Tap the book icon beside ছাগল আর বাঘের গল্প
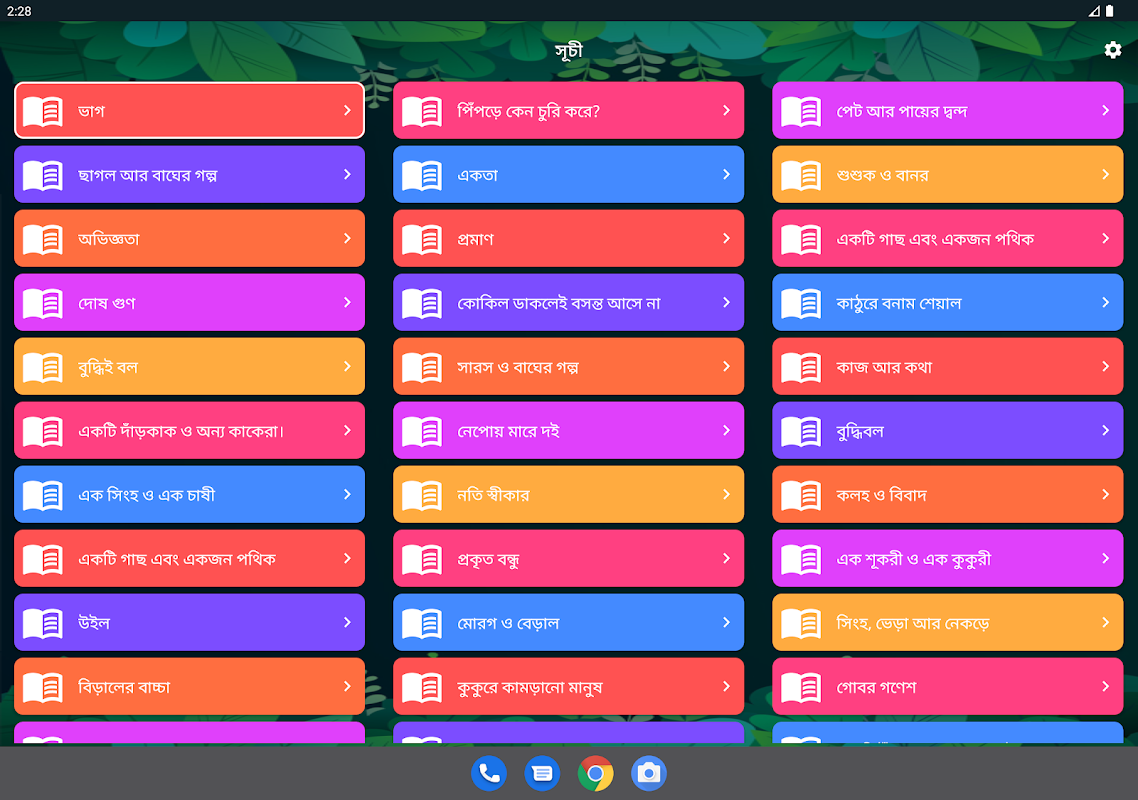 43,175
